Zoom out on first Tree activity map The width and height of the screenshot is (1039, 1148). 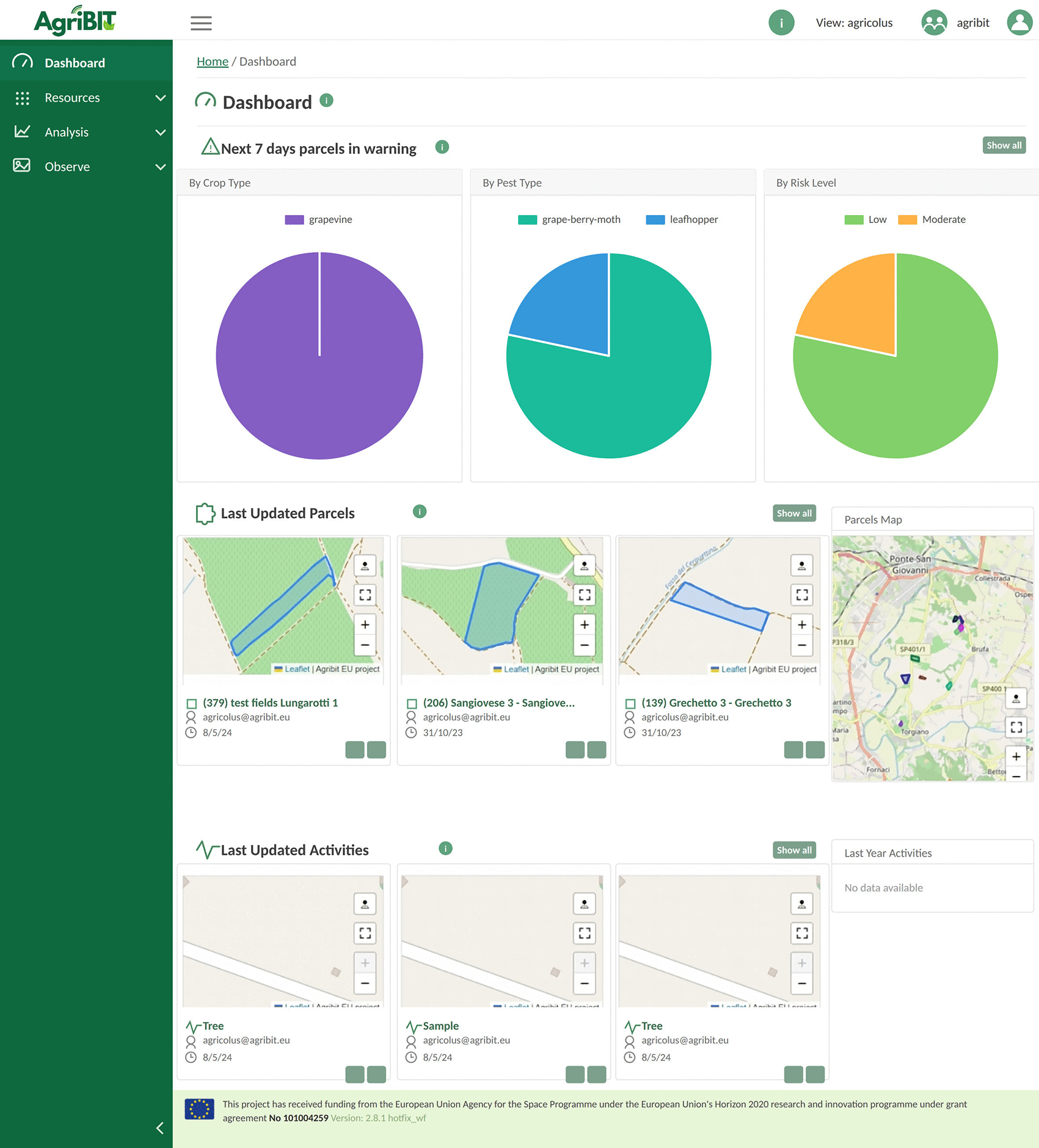pyautogui.click(x=365, y=984)
